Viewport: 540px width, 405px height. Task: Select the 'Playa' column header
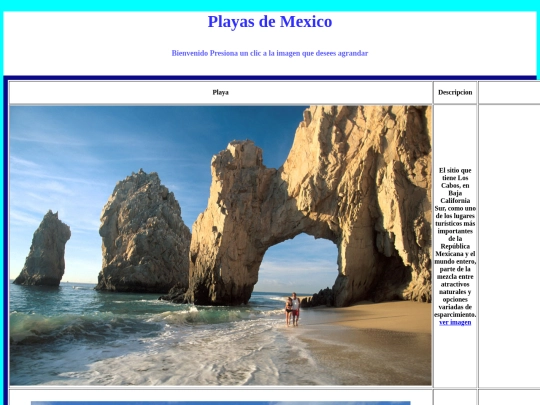click(220, 92)
